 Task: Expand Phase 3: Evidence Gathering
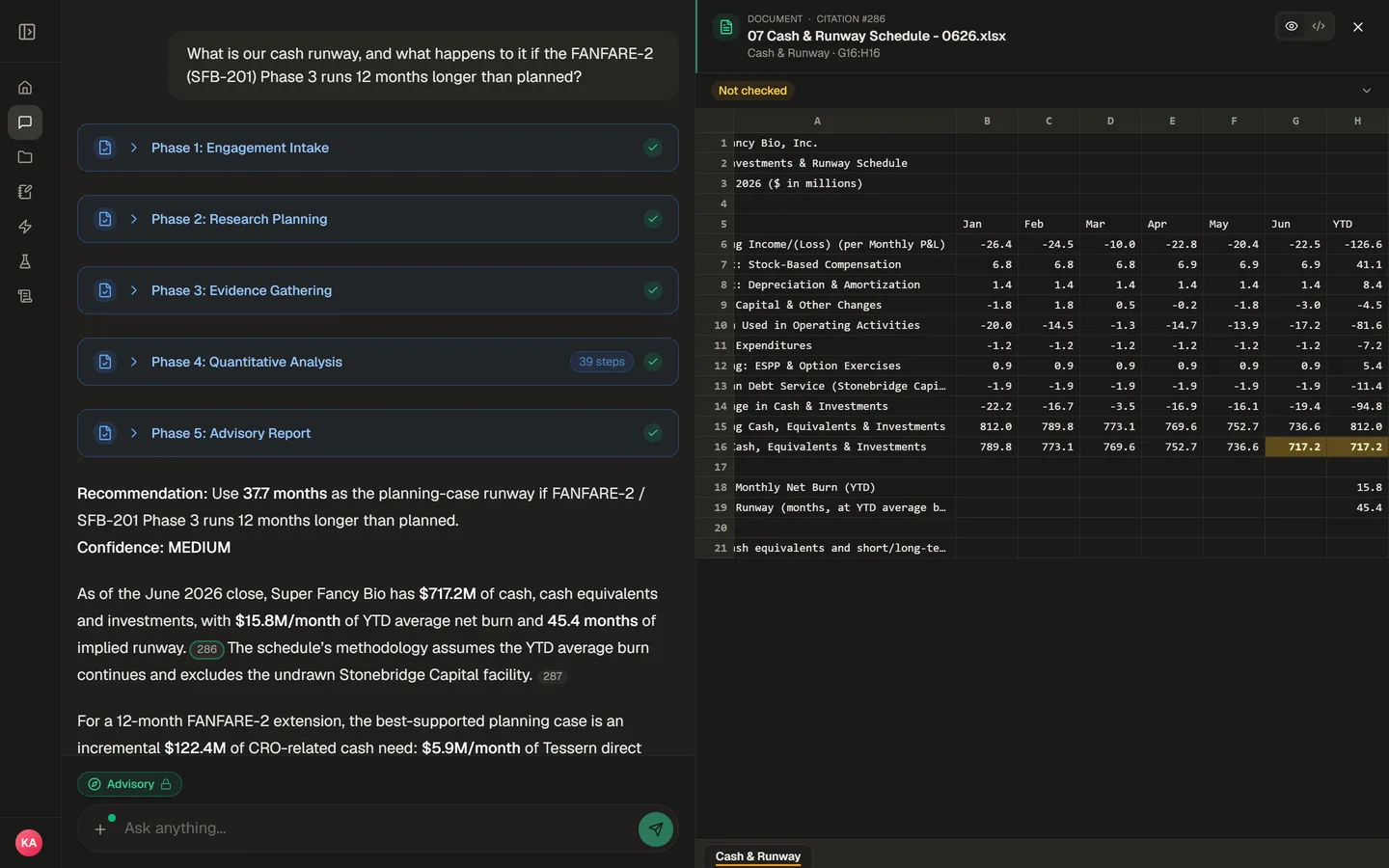378,290
